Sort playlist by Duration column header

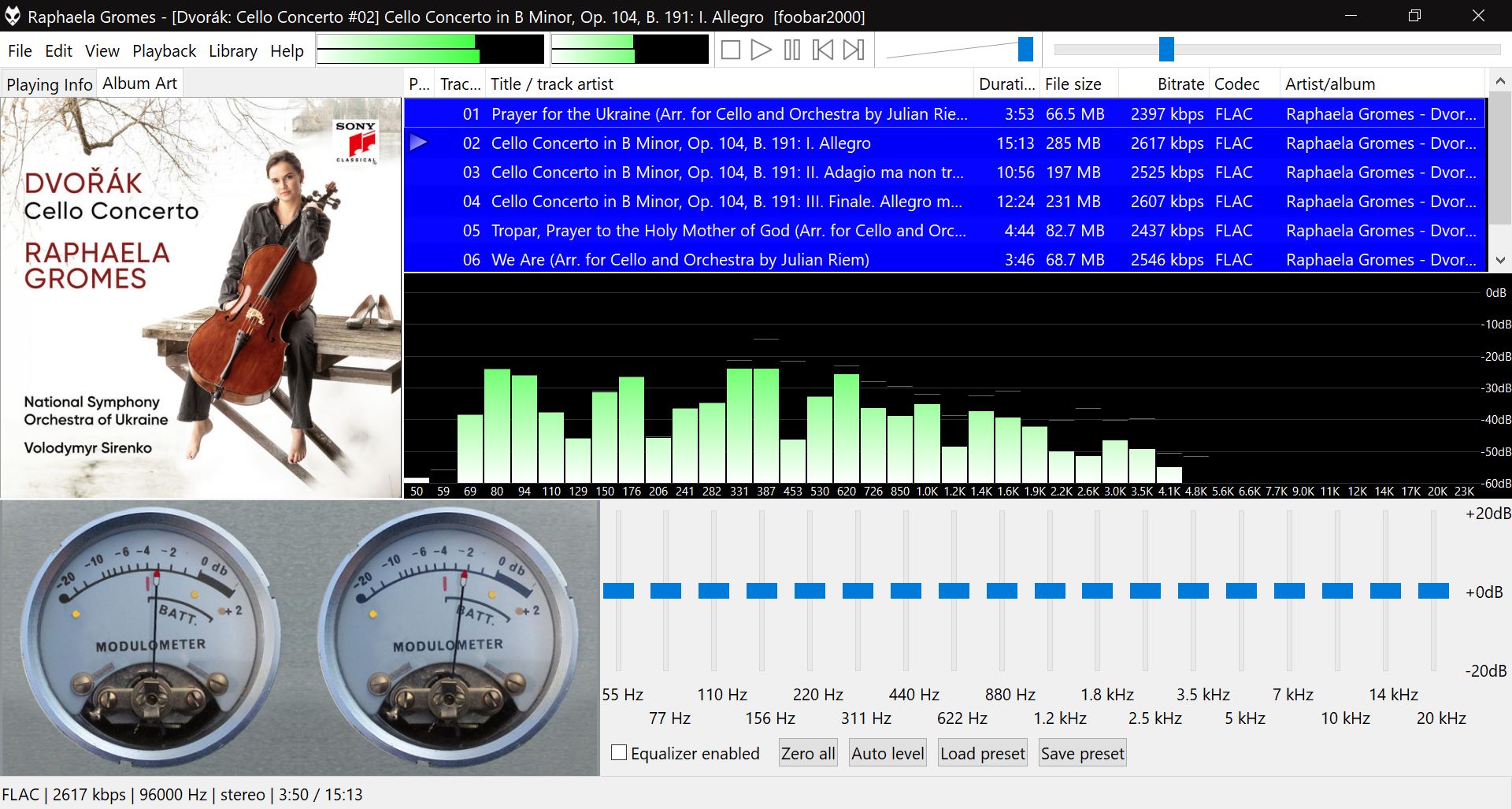click(1006, 84)
